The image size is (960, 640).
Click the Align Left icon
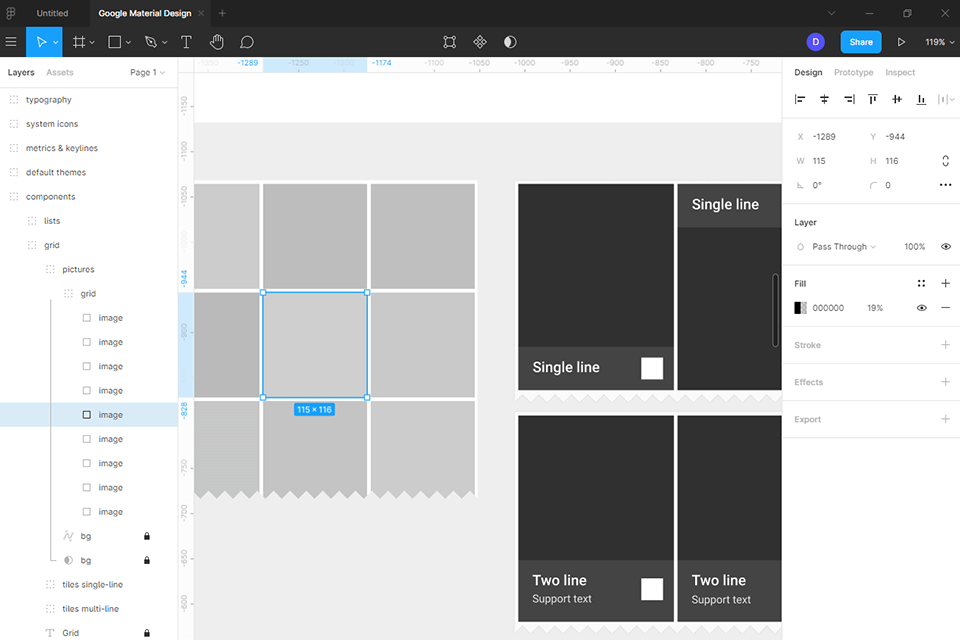point(800,99)
